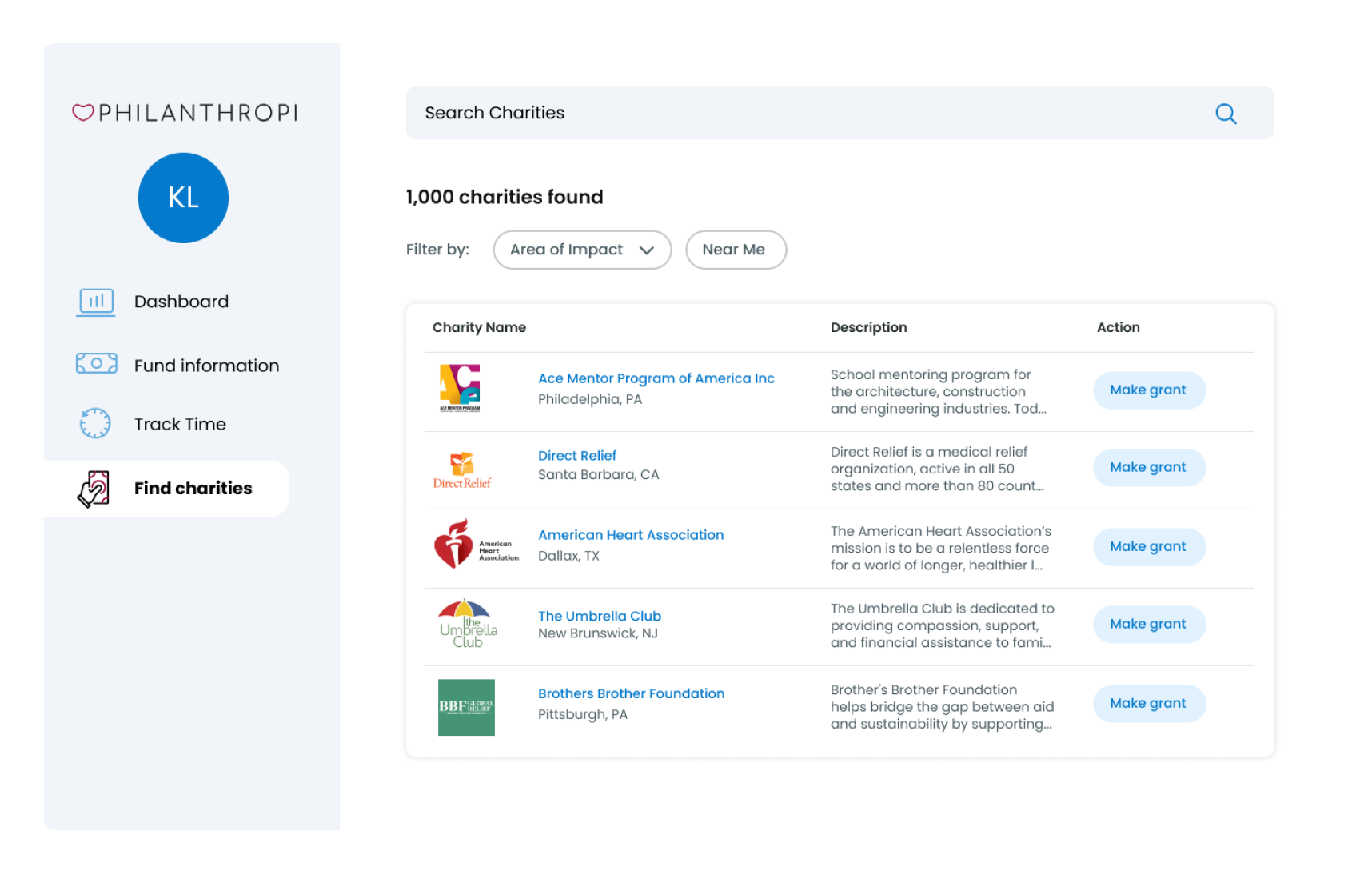
Task: Click the Direct Relief logo thumbnail
Action: (x=462, y=470)
